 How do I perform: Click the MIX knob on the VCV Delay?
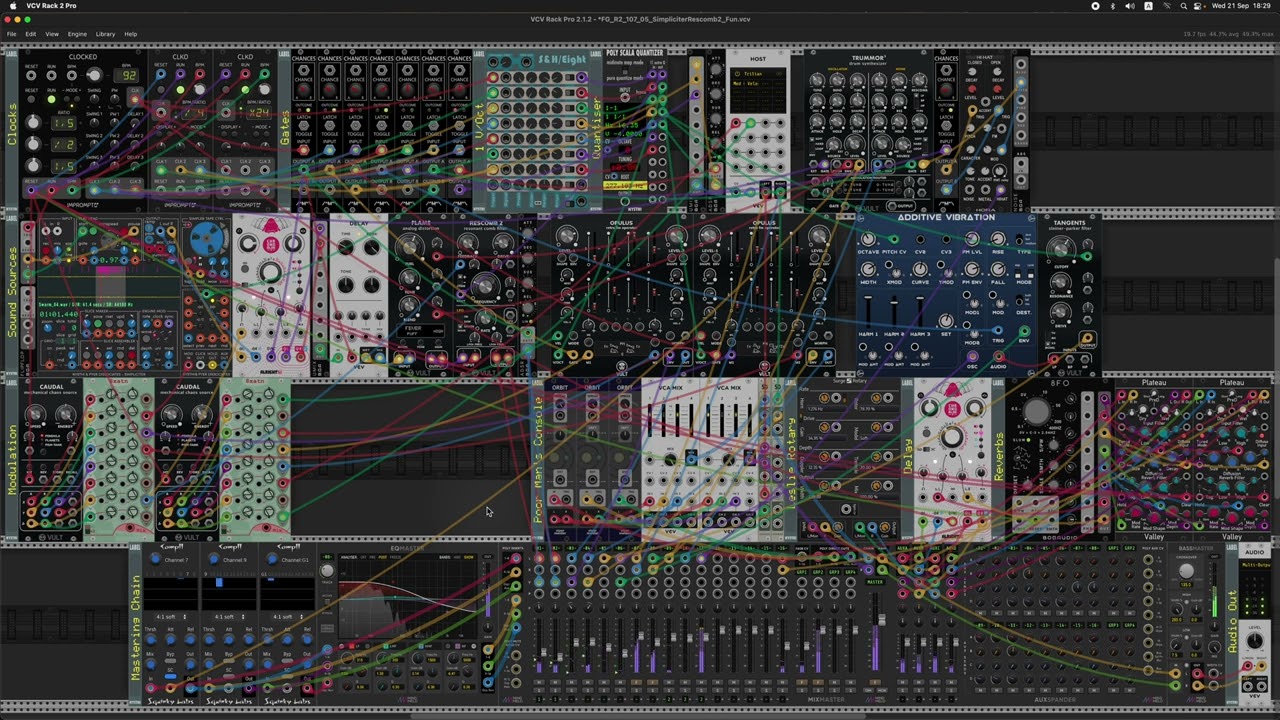click(370, 286)
